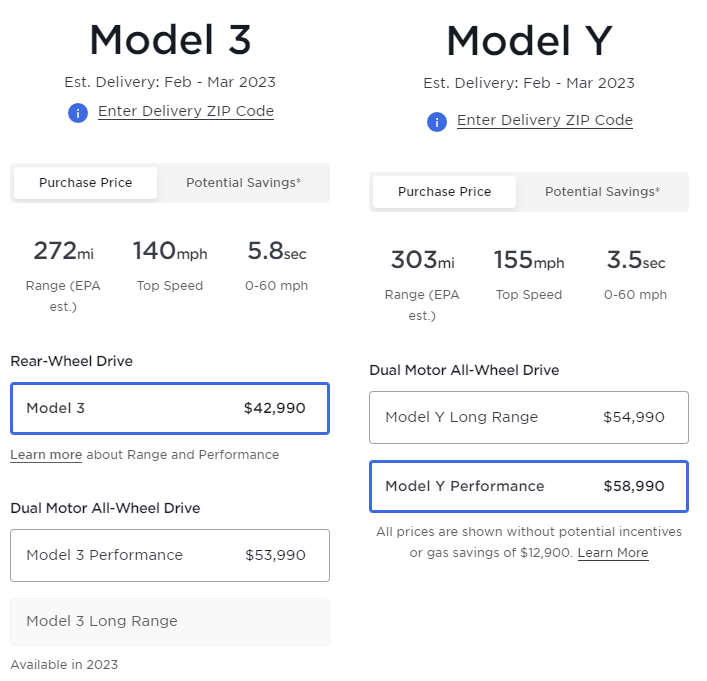Screen dimensions: 707x681
Task: Select Model Y Purchase Price tab
Action: click(x=444, y=192)
